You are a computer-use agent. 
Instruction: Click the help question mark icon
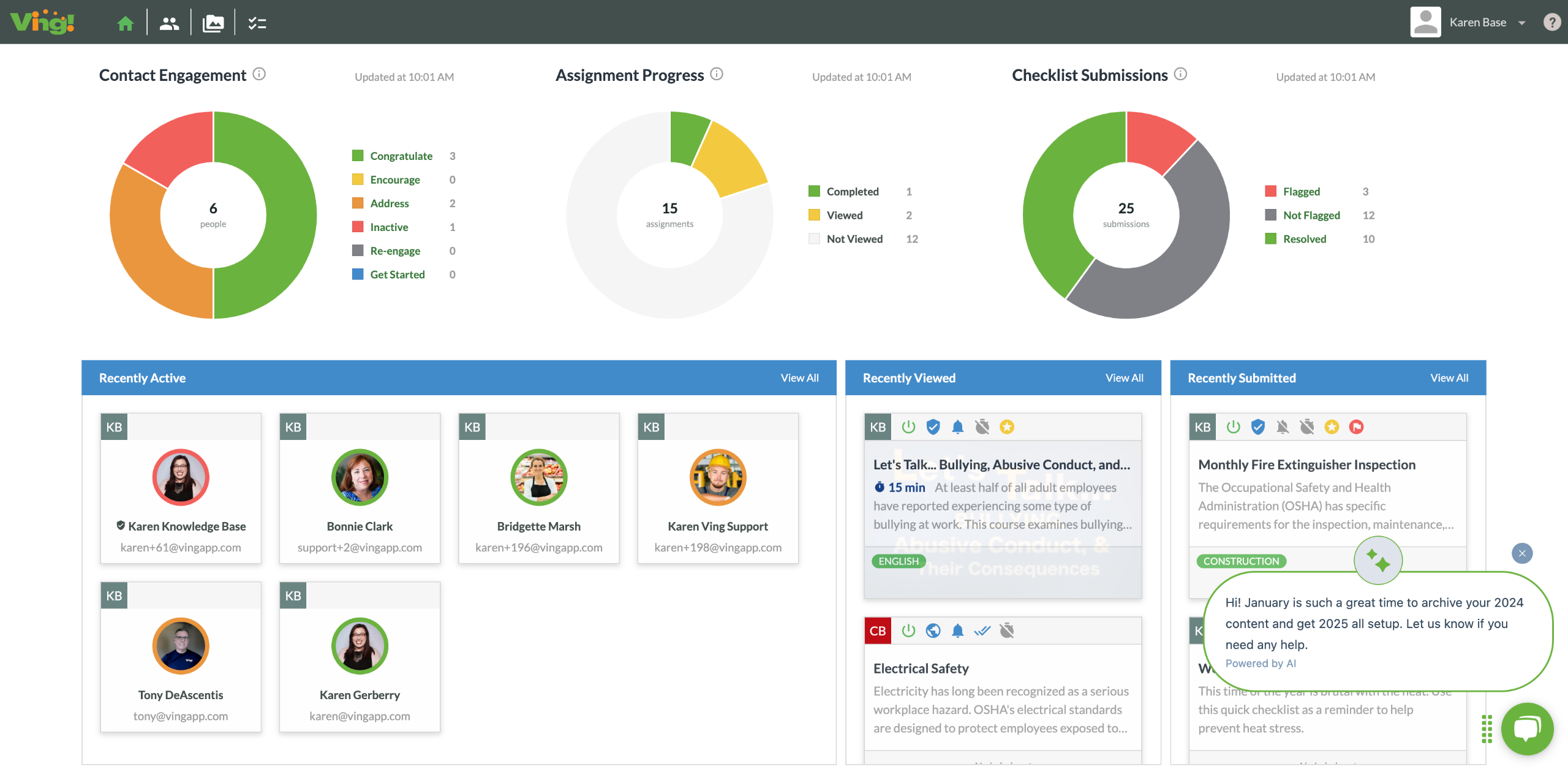1551,23
